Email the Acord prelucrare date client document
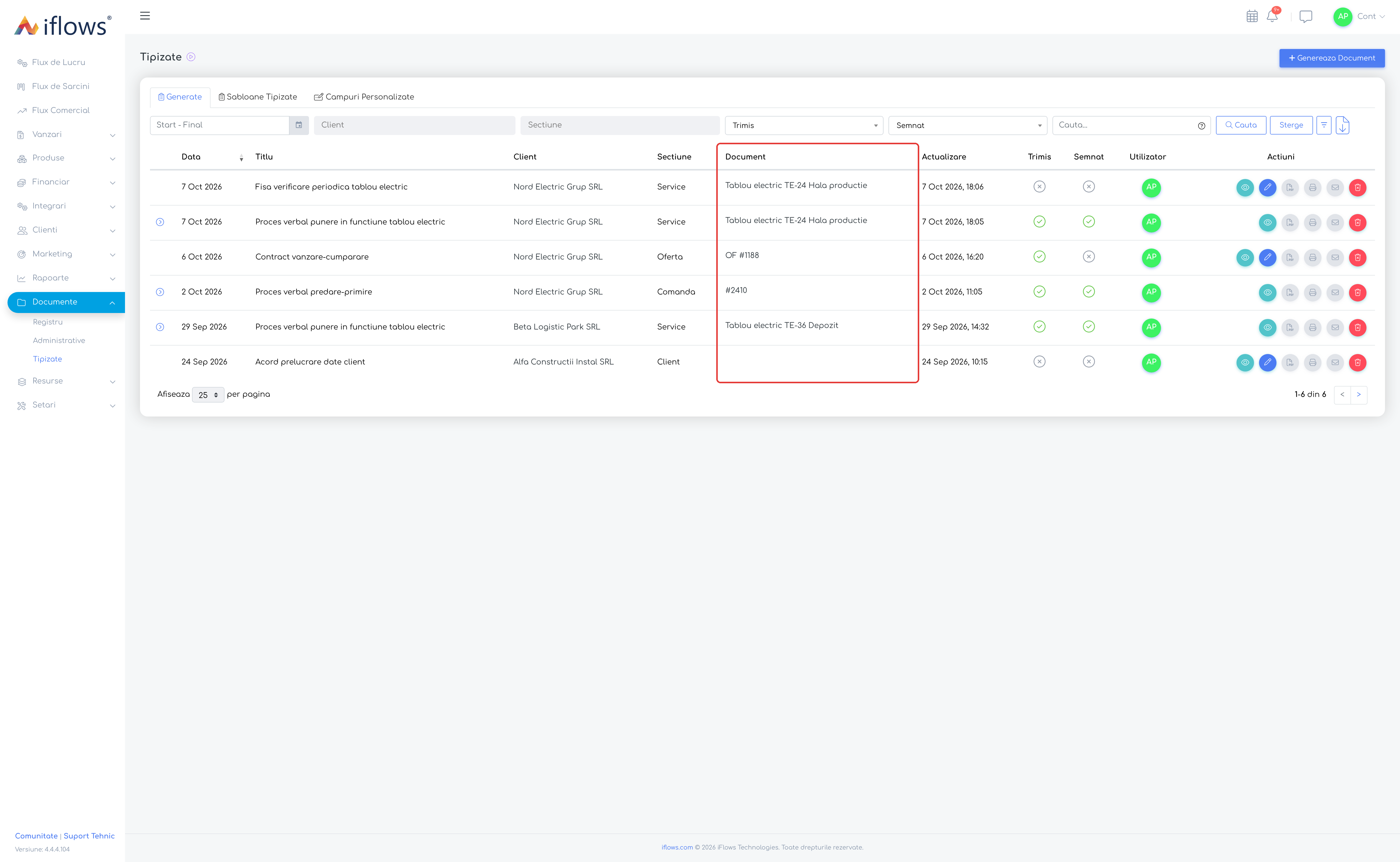 pyautogui.click(x=1335, y=362)
